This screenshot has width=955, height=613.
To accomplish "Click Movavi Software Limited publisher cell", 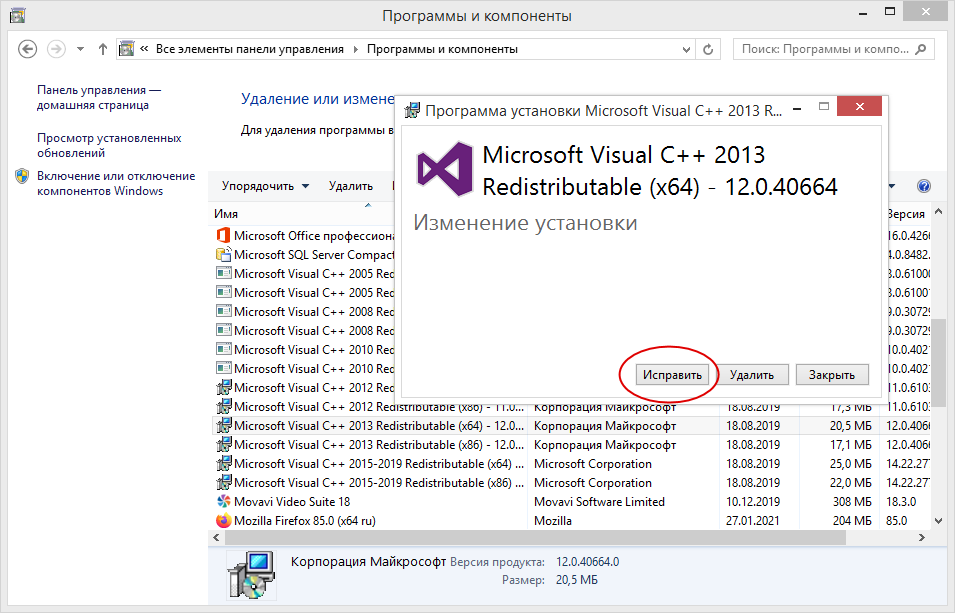I will (x=599, y=502).
